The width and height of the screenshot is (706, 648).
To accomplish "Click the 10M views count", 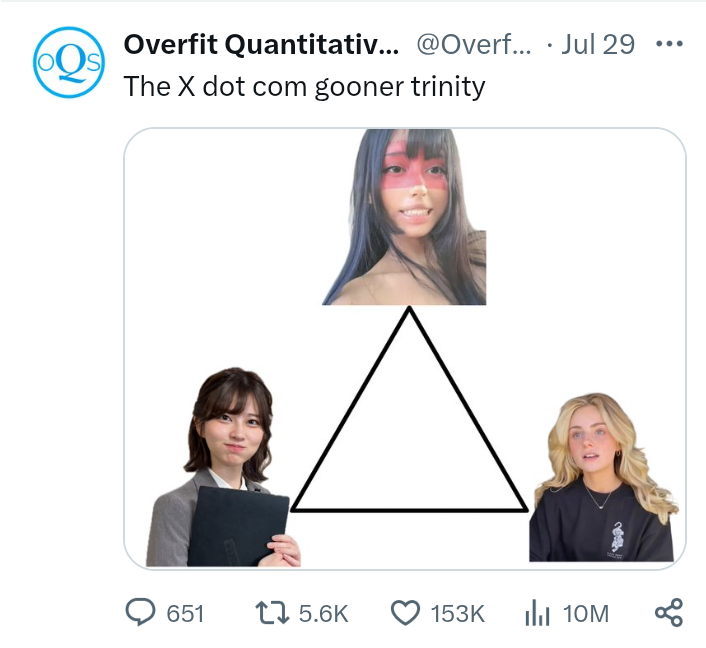I will [586, 613].
